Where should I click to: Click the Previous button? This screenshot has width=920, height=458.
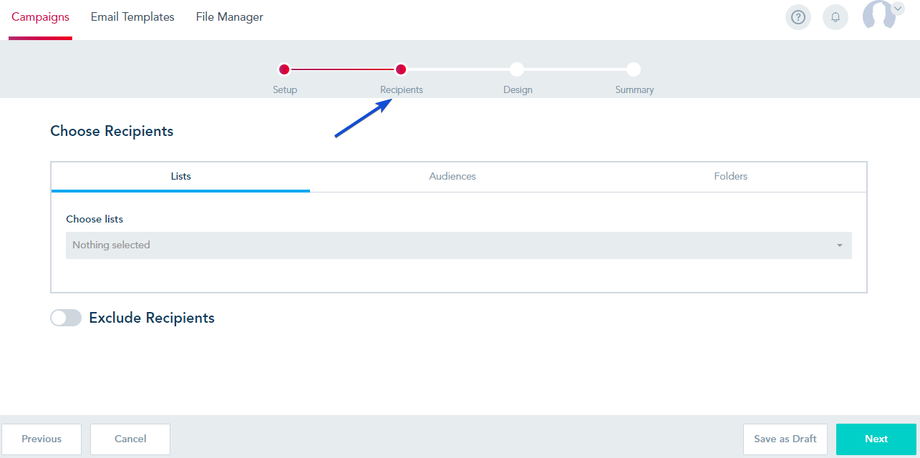[42, 439]
